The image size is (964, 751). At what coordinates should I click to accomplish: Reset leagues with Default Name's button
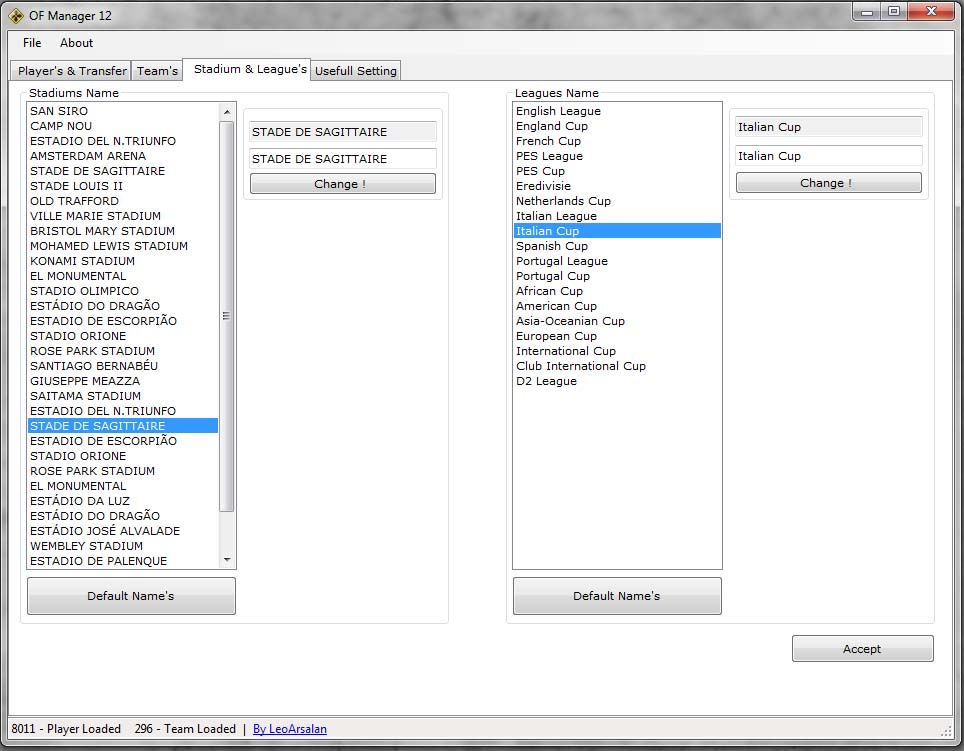(x=617, y=596)
